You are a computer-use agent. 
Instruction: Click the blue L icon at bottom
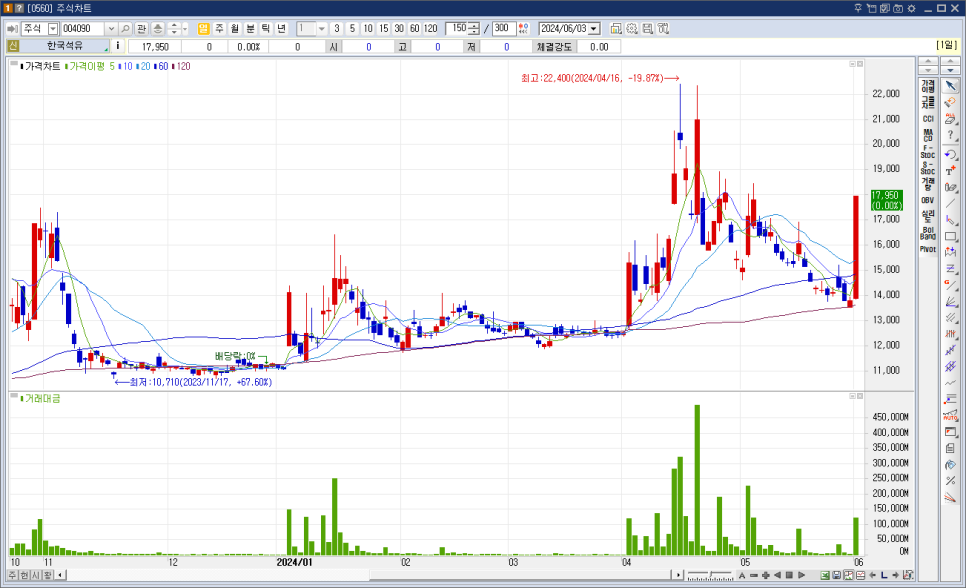884,575
